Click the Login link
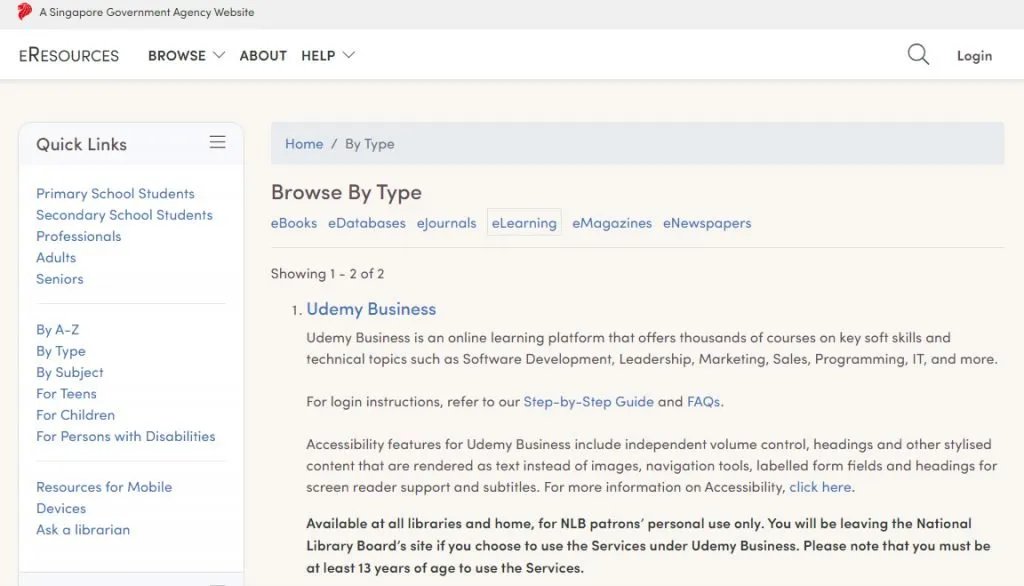1024x586 pixels. pyautogui.click(x=974, y=56)
